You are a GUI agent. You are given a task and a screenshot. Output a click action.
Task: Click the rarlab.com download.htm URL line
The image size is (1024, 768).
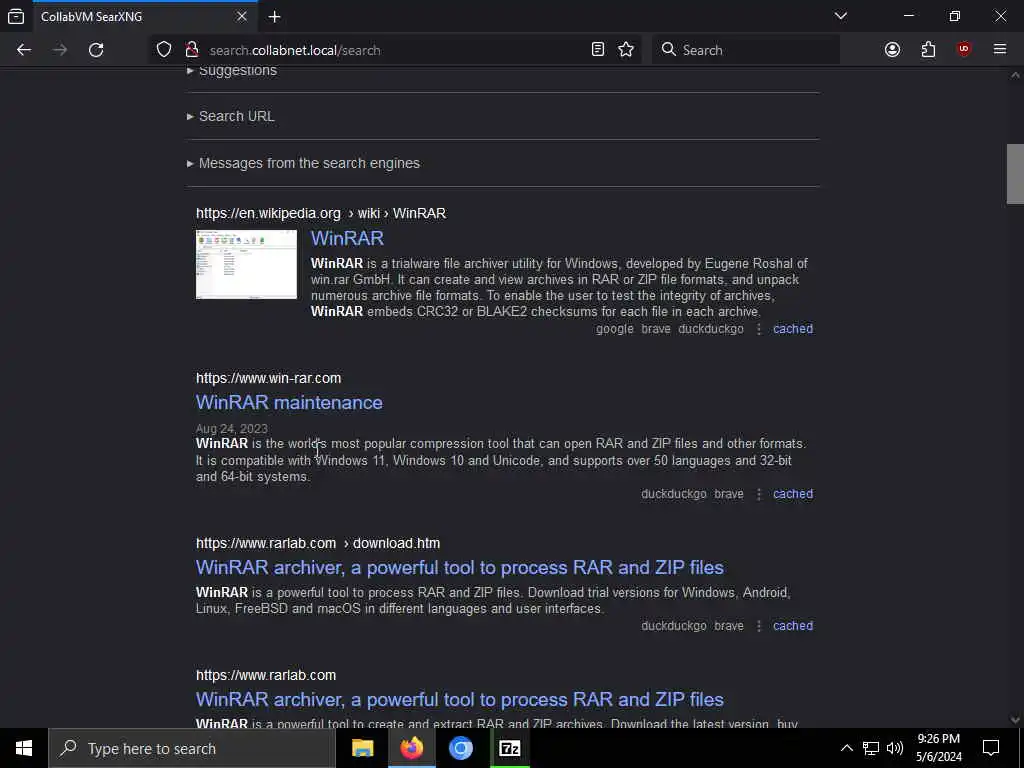pyautogui.click(x=318, y=543)
